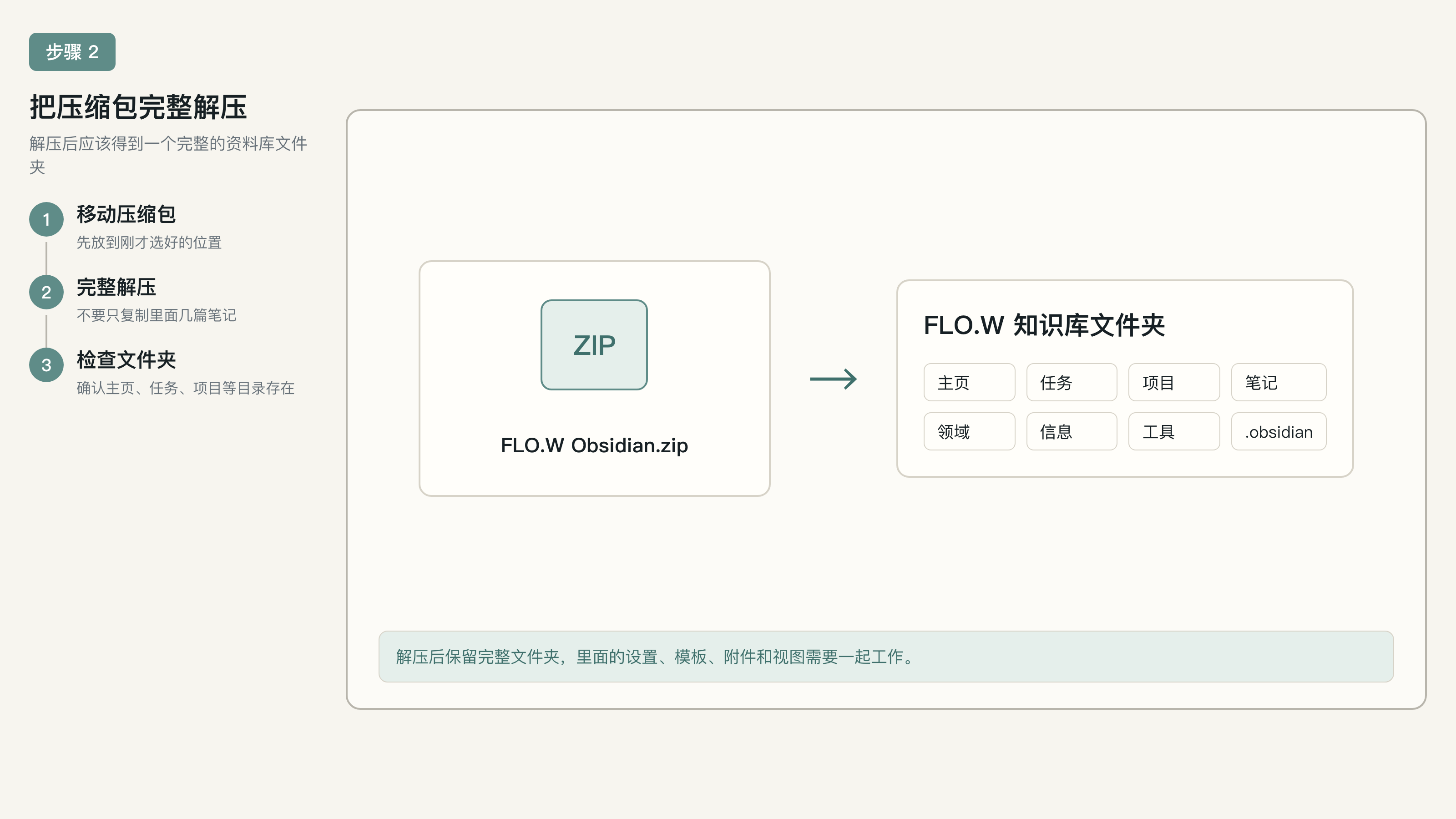
Task: Select the 领域 folder chip
Action: click(969, 432)
